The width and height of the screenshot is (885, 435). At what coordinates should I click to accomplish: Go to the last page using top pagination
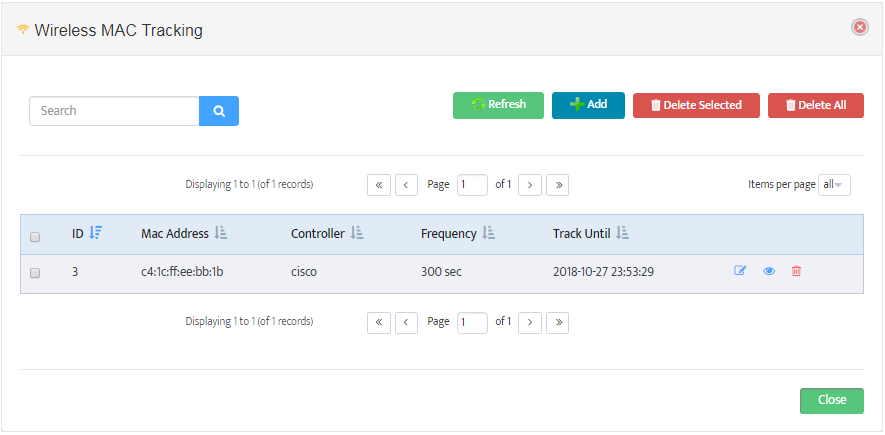[557, 185]
